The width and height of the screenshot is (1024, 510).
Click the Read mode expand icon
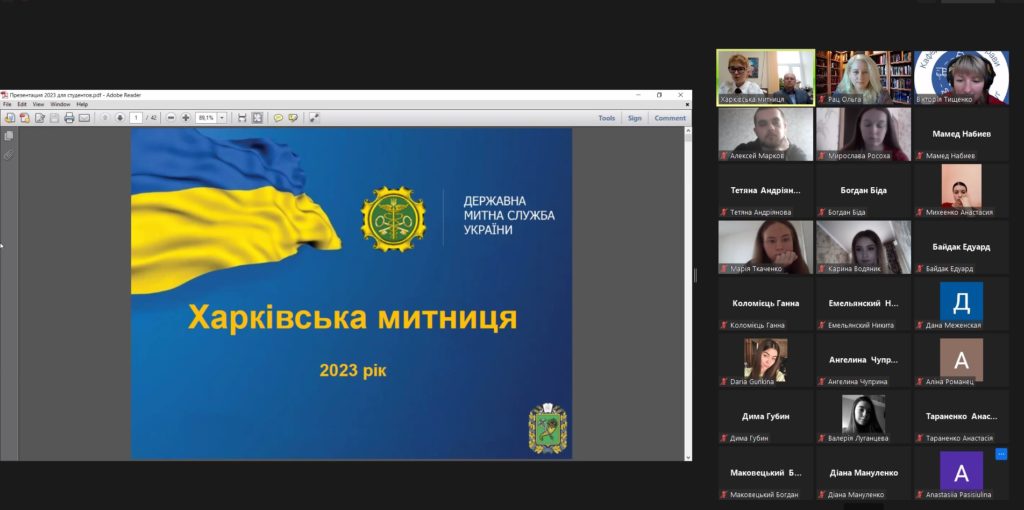[314, 118]
